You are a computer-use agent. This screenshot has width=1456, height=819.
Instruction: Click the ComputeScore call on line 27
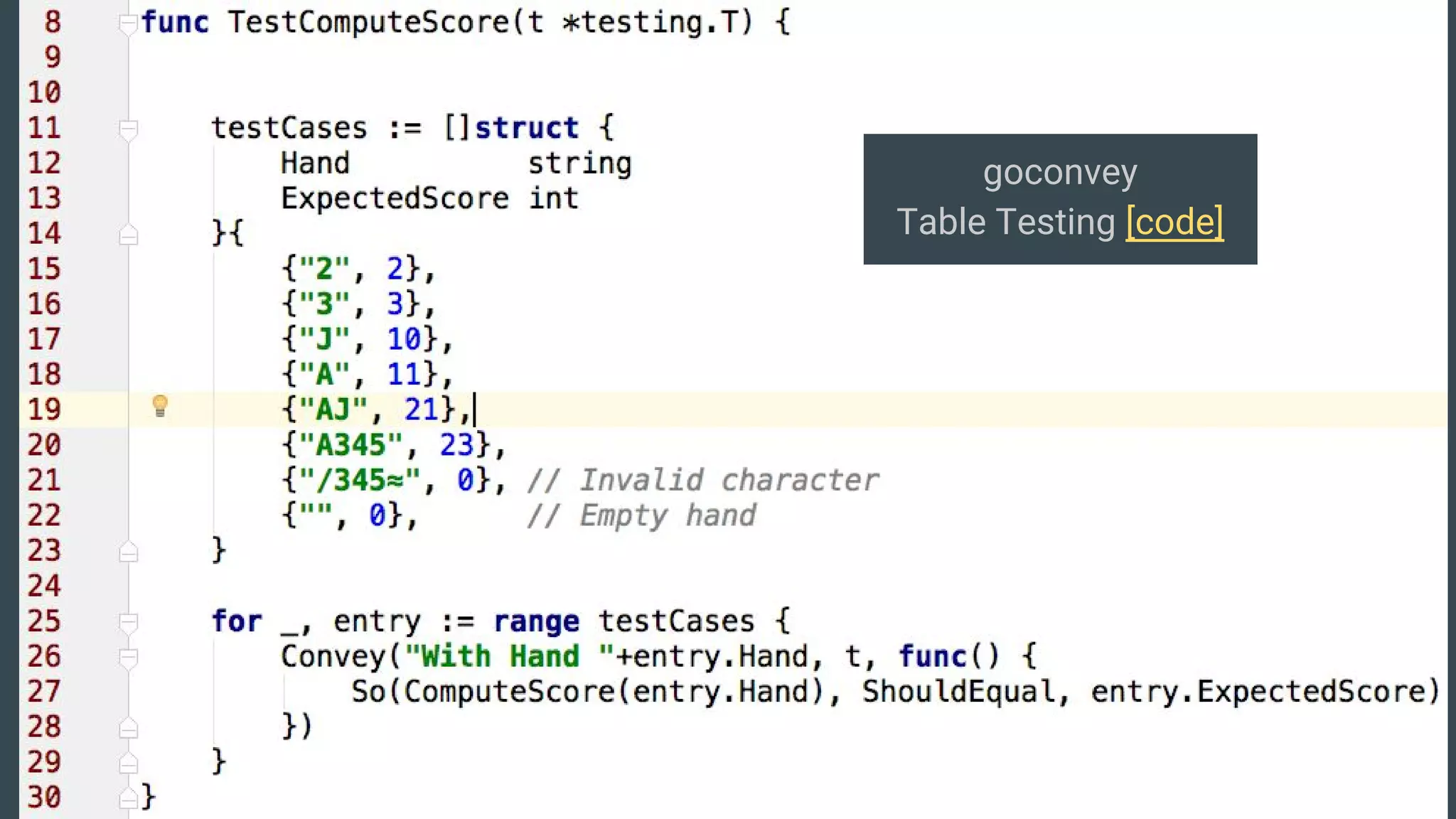[509, 691]
